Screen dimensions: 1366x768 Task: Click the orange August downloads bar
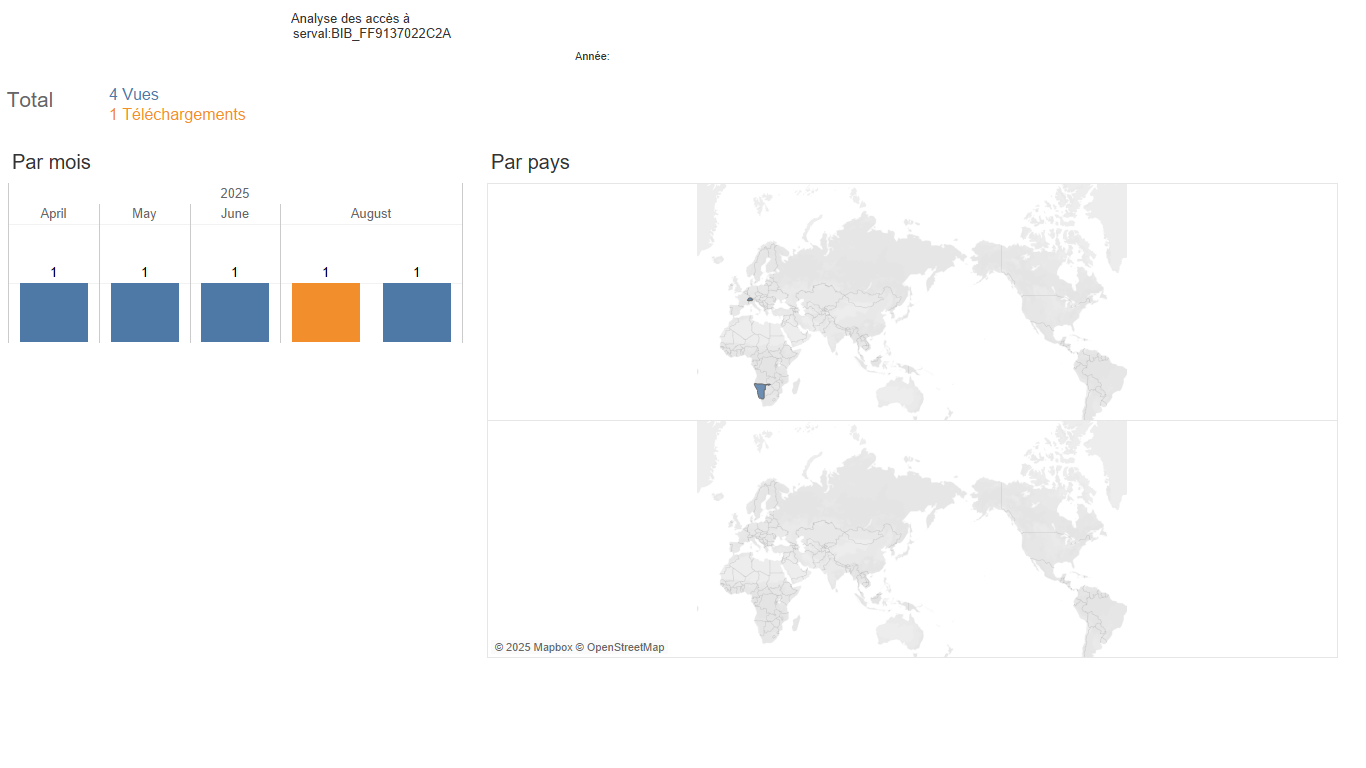(x=326, y=312)
